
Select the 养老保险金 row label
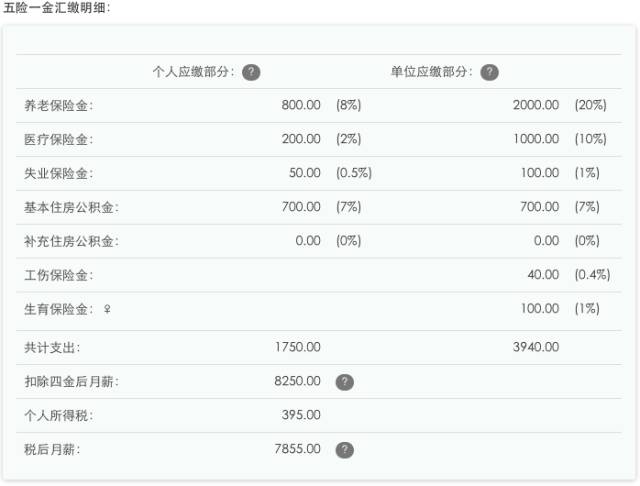click(x=59, y=106)
